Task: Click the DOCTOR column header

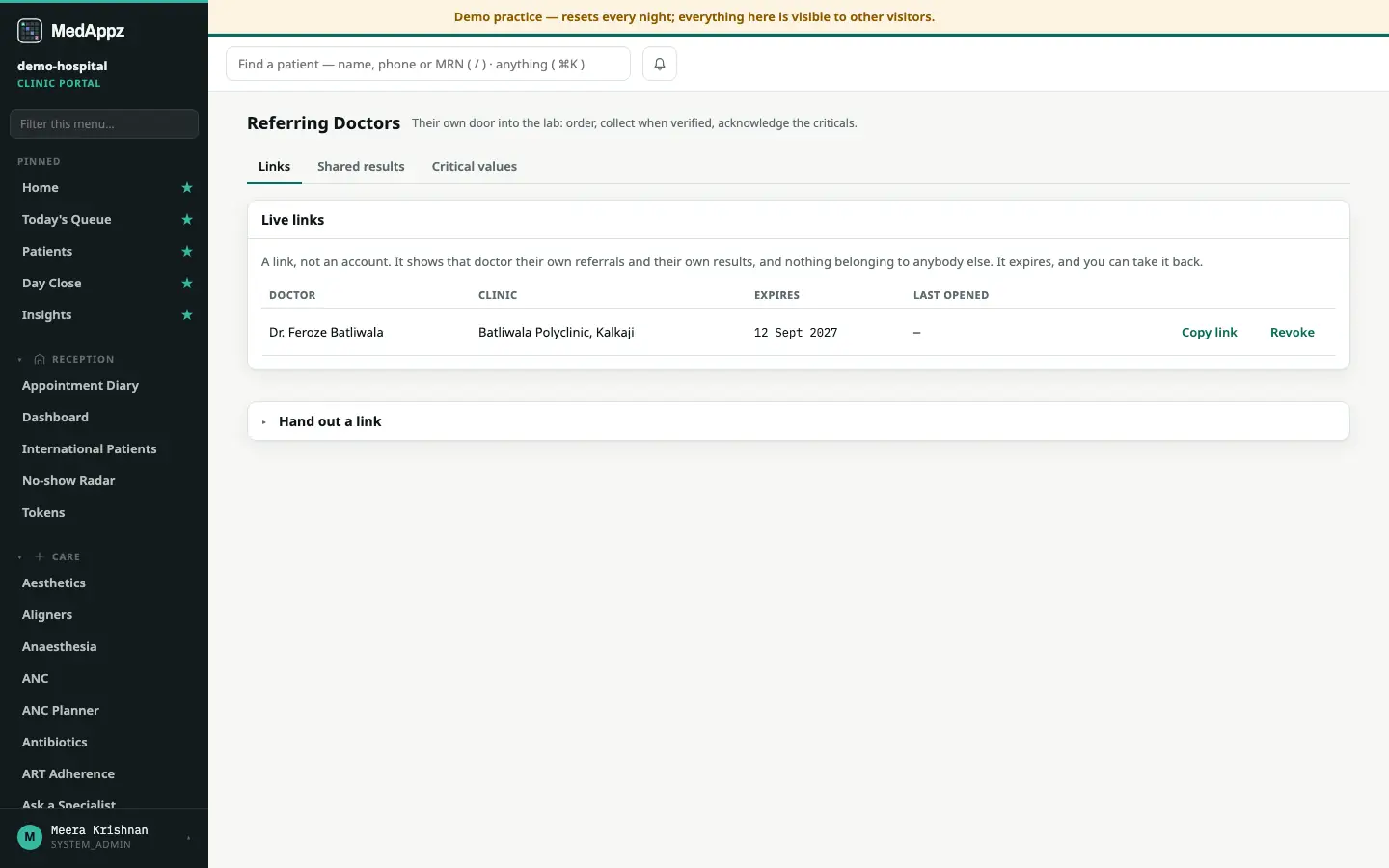Action: [292, 295]
